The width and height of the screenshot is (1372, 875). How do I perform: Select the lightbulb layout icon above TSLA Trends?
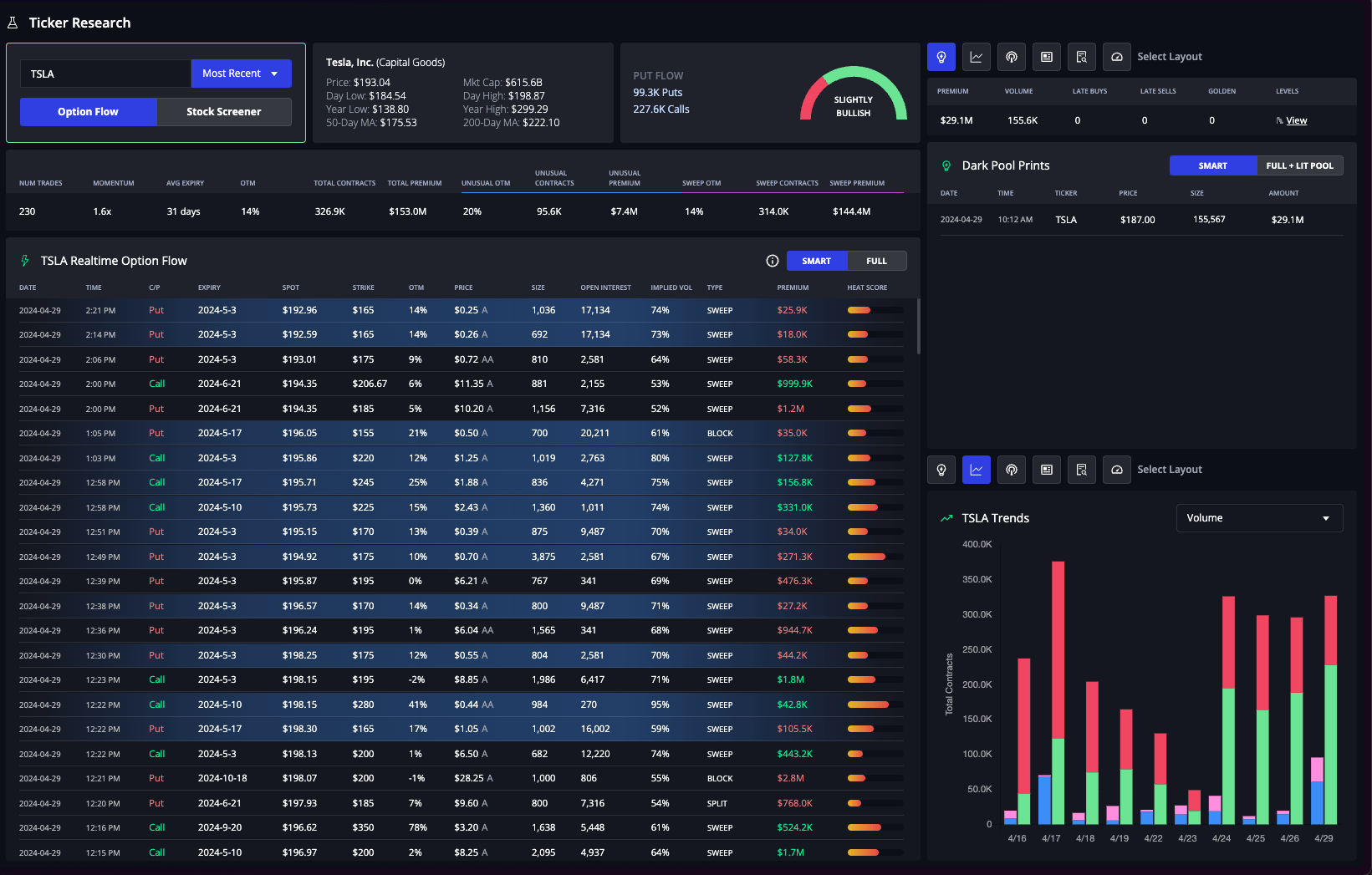tap(941, 470)
